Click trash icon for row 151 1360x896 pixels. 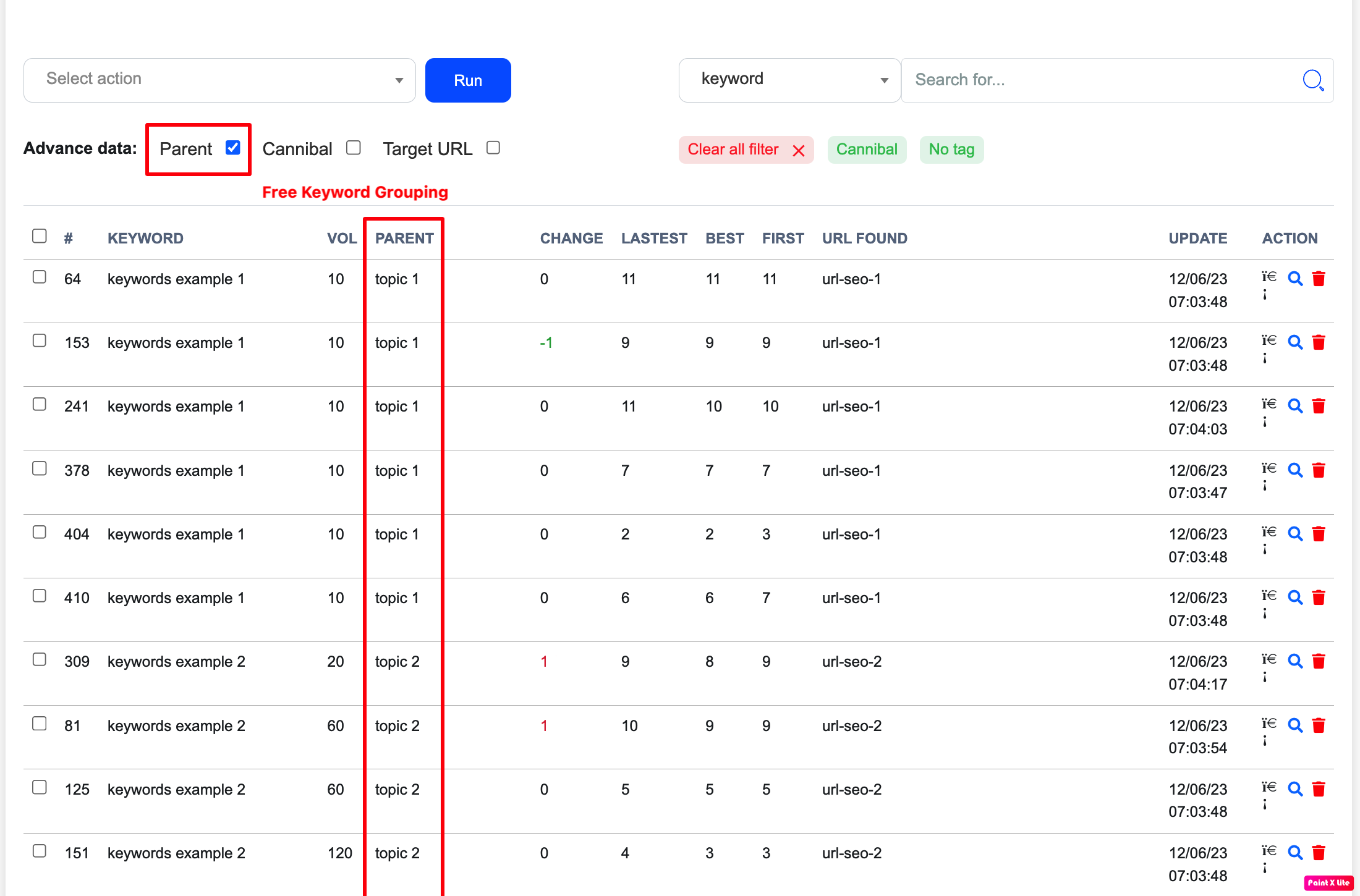[1319, 853]
